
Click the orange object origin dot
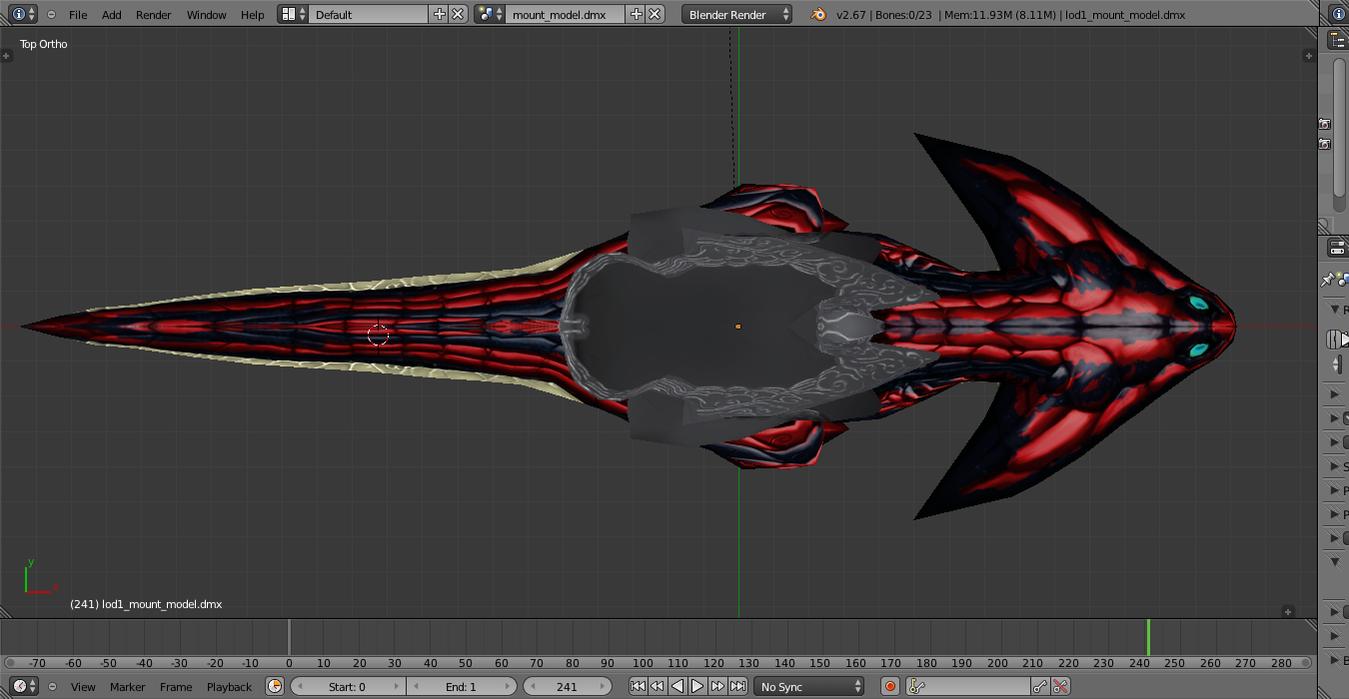pyautogui.click(x=738, y=326)
